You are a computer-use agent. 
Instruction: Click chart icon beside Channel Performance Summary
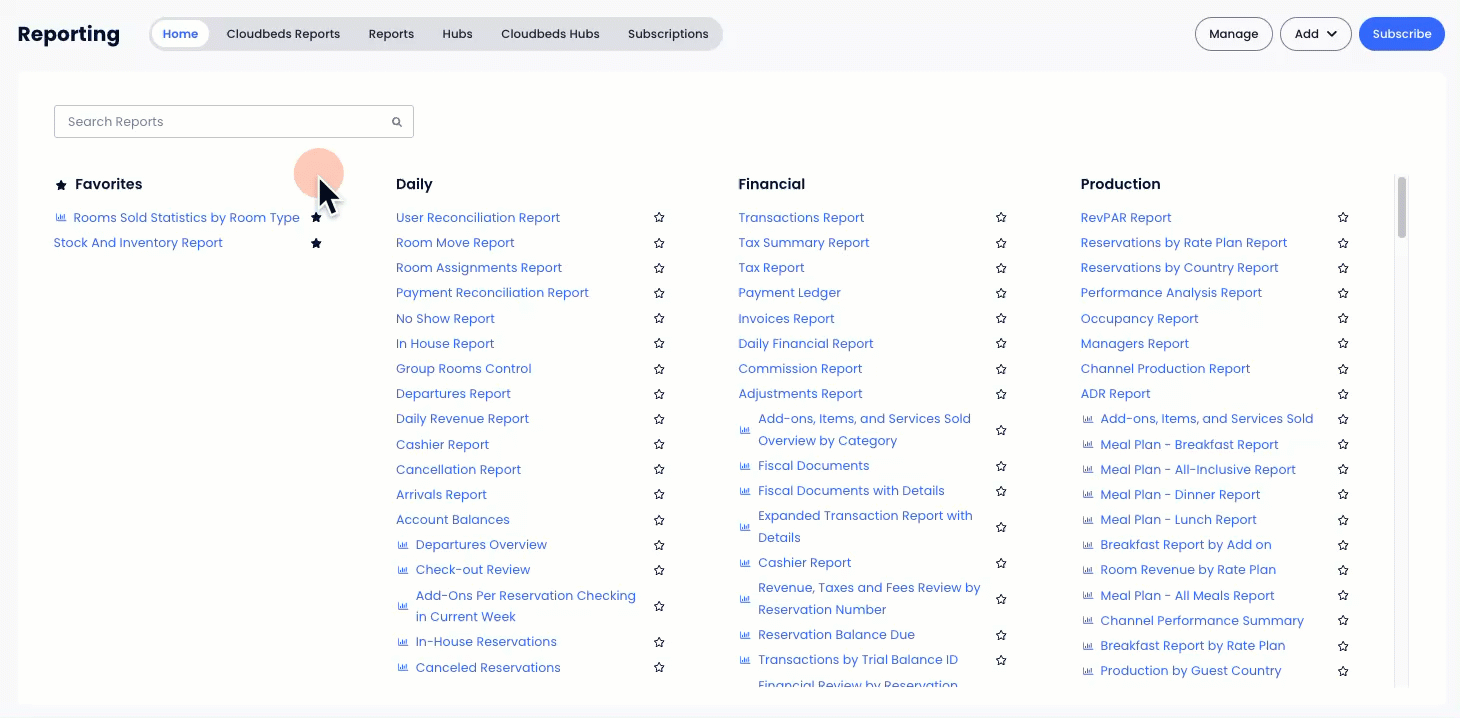pyautogui.click(x=1088, y=621)
